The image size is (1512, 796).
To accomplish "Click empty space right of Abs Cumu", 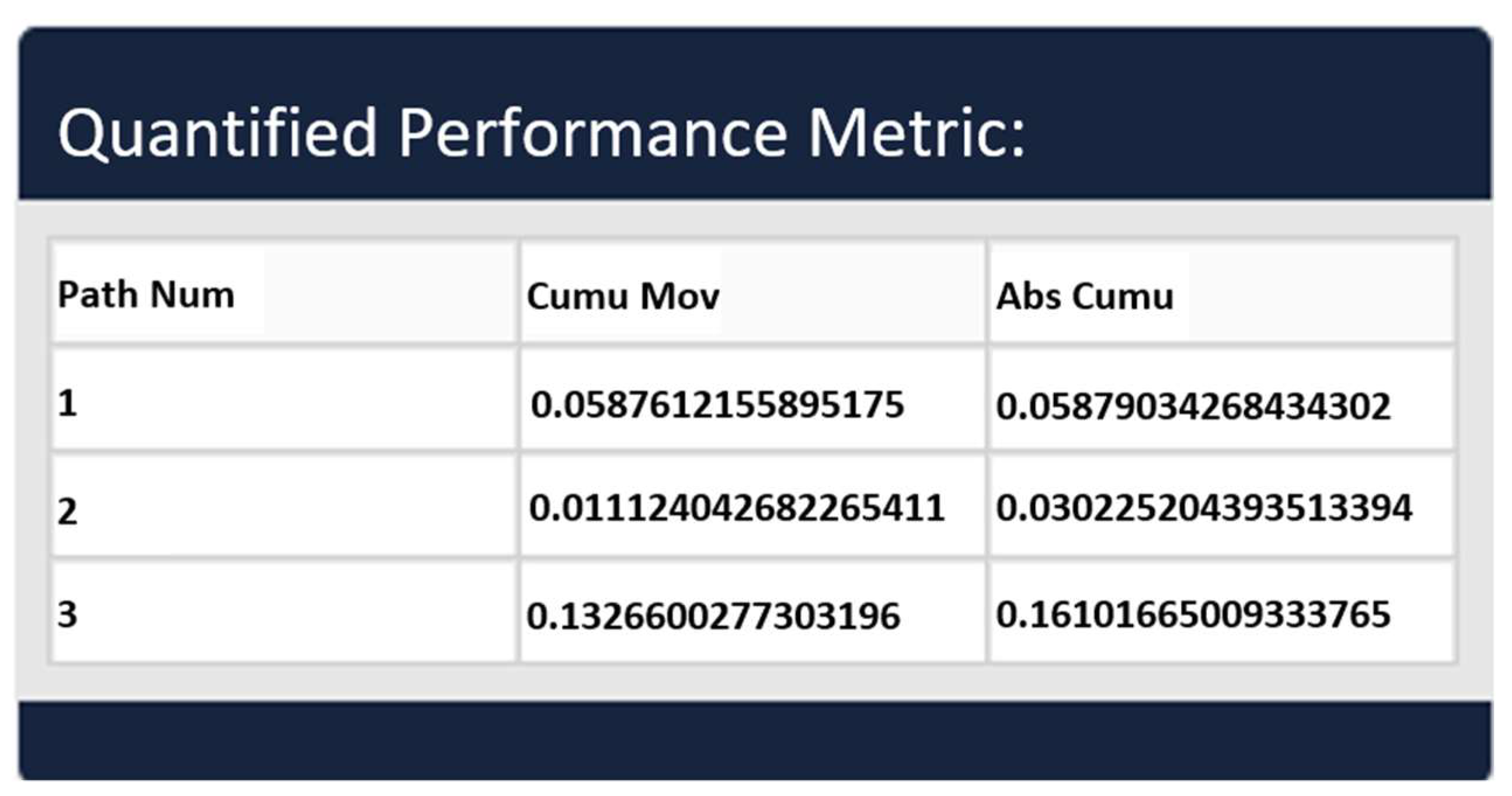I will tap(1321, 294).
